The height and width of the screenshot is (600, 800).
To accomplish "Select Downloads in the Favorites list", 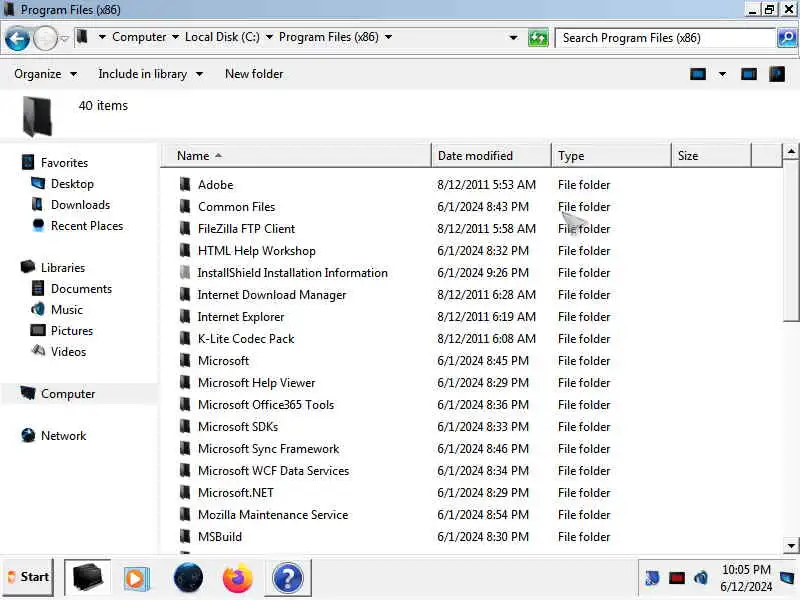I will pos(80,205).
